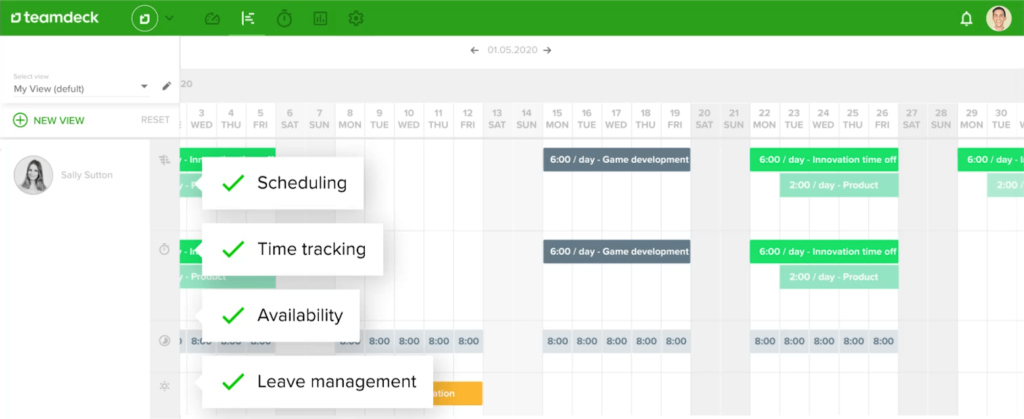Switch to the schedule timeline tab

pos(247,18)
